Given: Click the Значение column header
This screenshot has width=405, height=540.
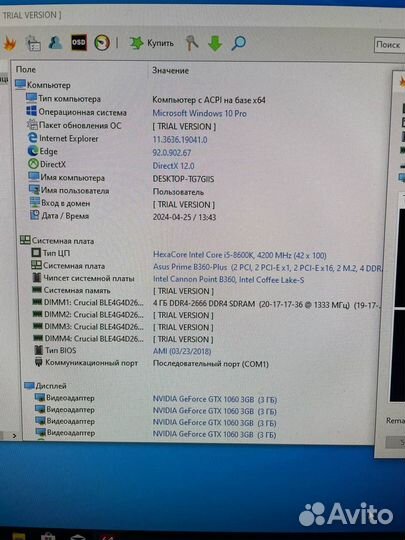Looking at the screenshot, I should pyautogui.click(x=170, y=70).
